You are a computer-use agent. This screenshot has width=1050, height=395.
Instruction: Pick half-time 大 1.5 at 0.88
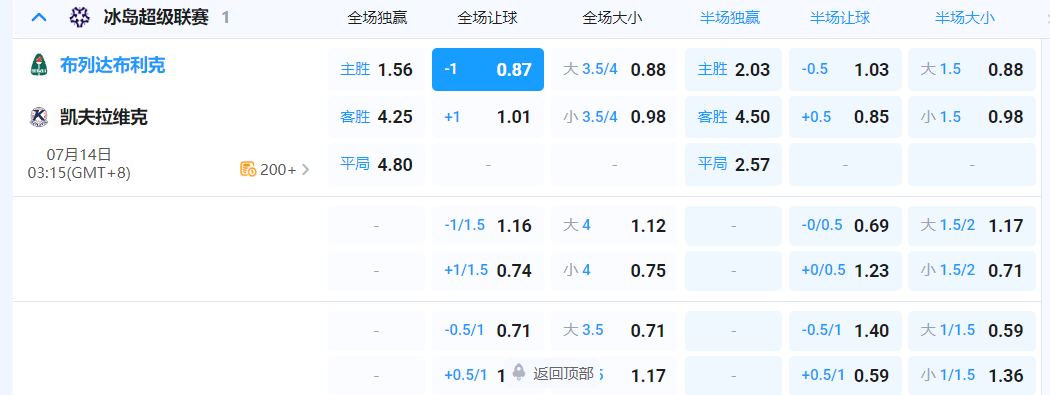click(972, 70)
